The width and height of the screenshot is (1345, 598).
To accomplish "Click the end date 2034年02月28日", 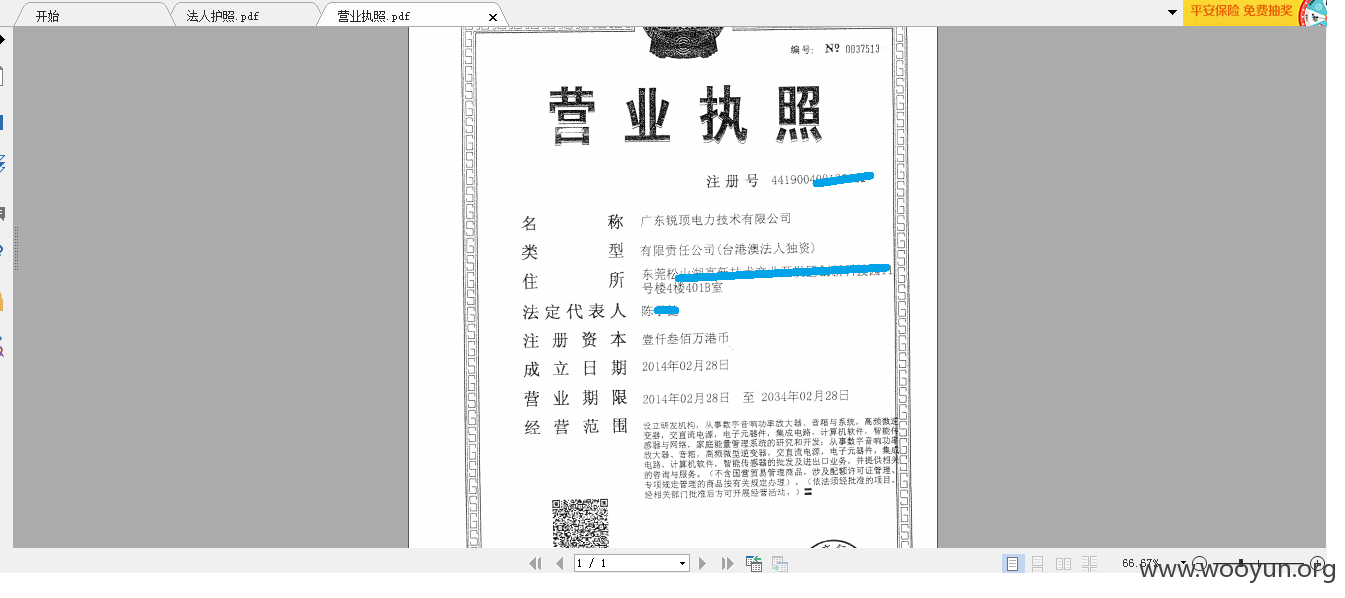I will point(805,396).
